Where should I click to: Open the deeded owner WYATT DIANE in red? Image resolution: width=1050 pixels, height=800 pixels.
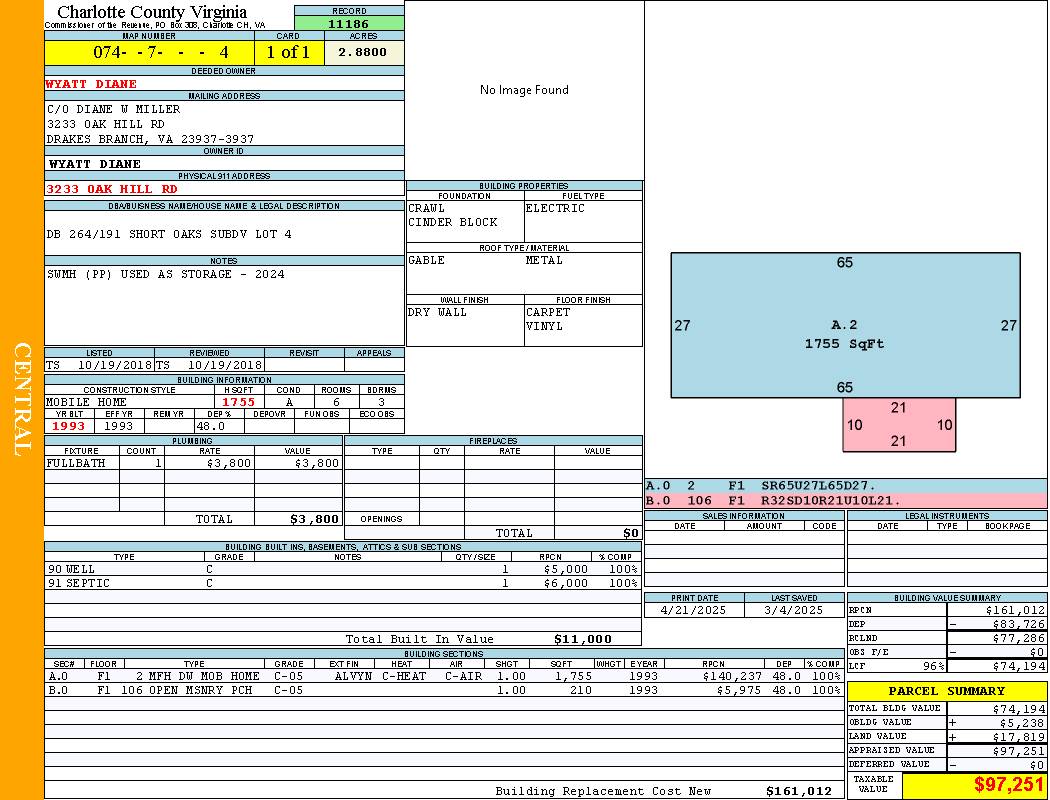pyautogui.click(x=92, y=84)
